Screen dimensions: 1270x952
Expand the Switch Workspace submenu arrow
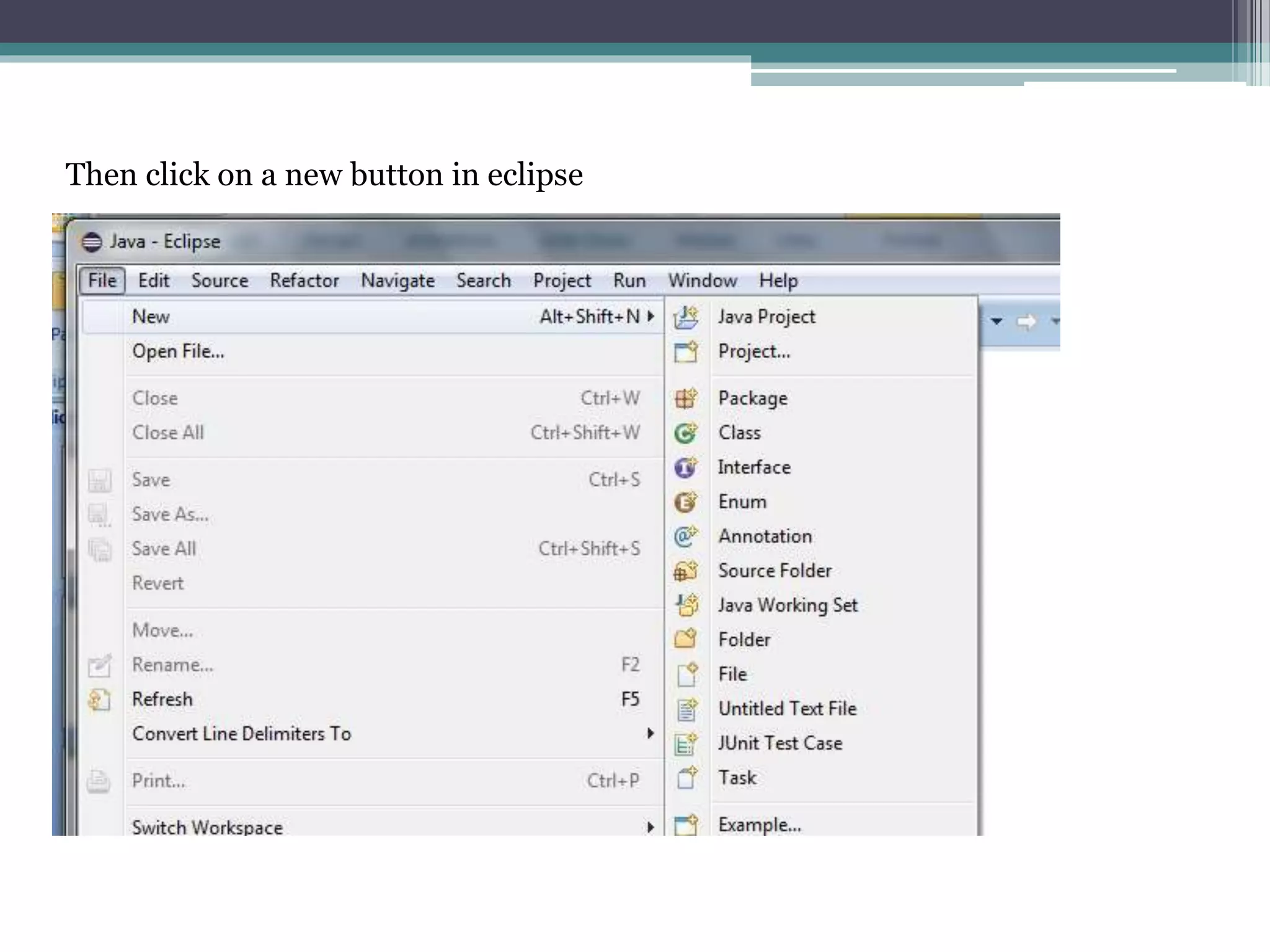pyautogui.click(x=650, y=827)
